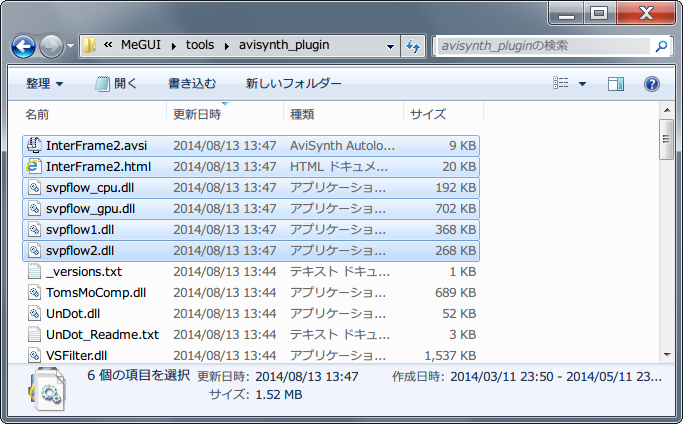Image resolution: width=683 pixels, height=424 pixels.
Task: Select the file name _versions.txt
Action: tap(84, 271)
